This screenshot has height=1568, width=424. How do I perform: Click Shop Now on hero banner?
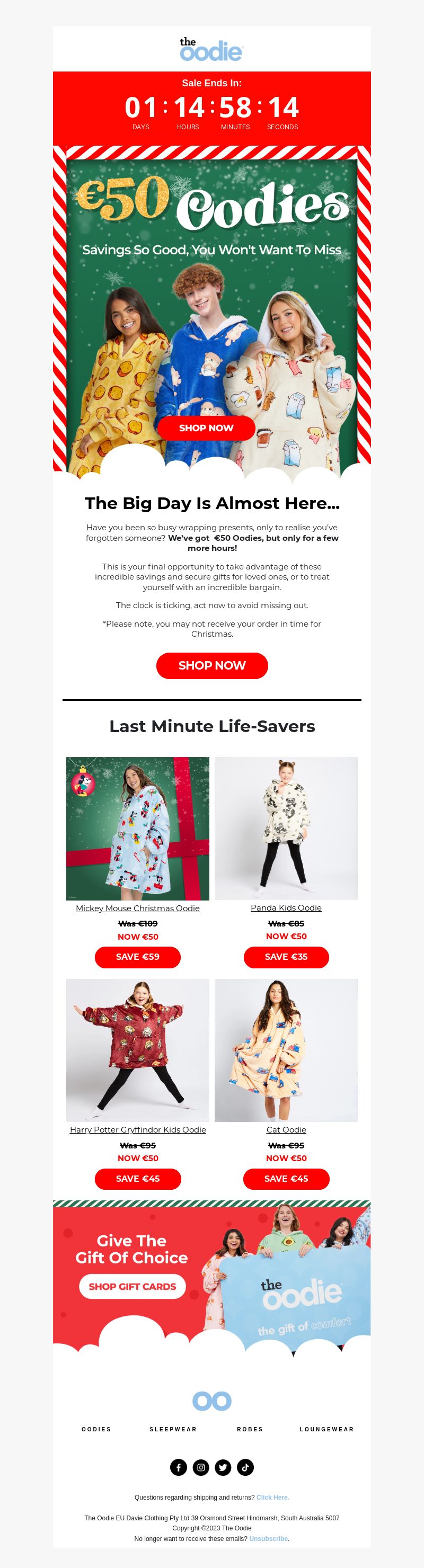point(206,428)
